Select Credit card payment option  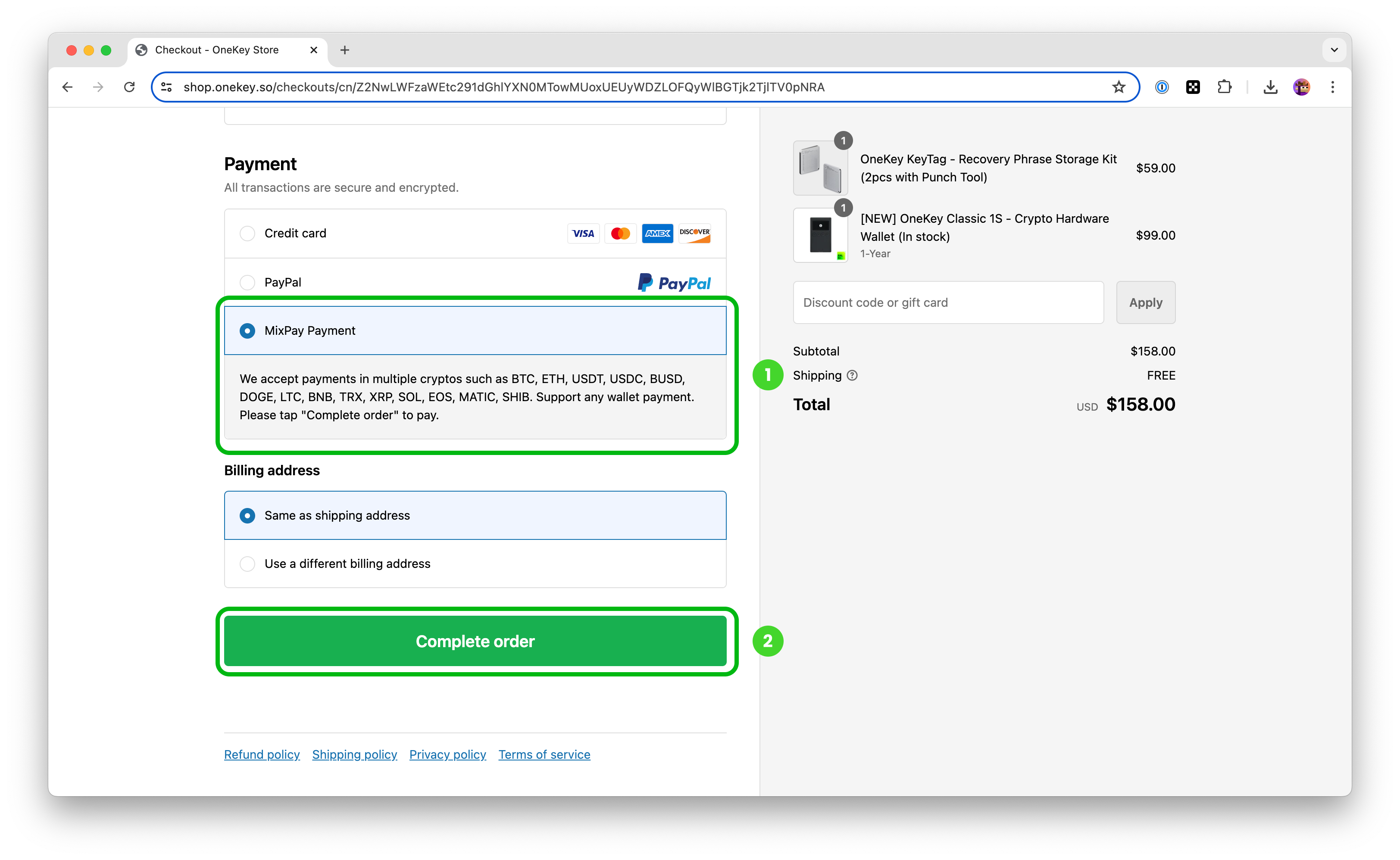click(247, 233)
